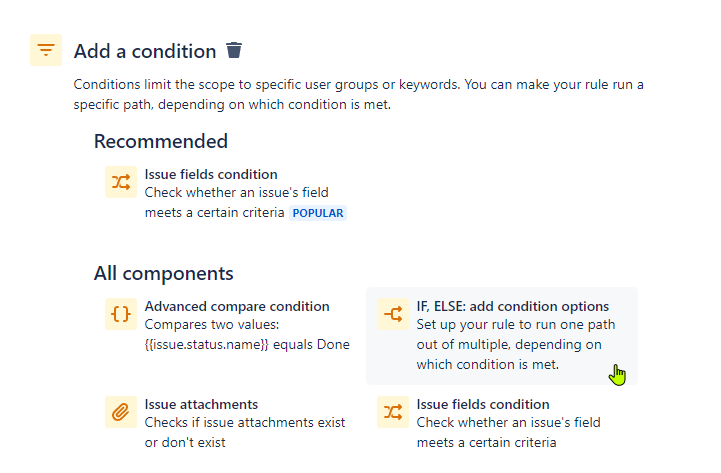Click the trash icon beside Add a condition
This screenshot has height=473, width=721.
[x=234, y=50]
